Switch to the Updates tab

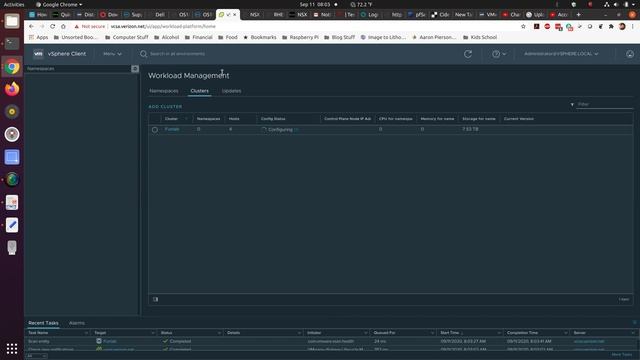[231, 91]
